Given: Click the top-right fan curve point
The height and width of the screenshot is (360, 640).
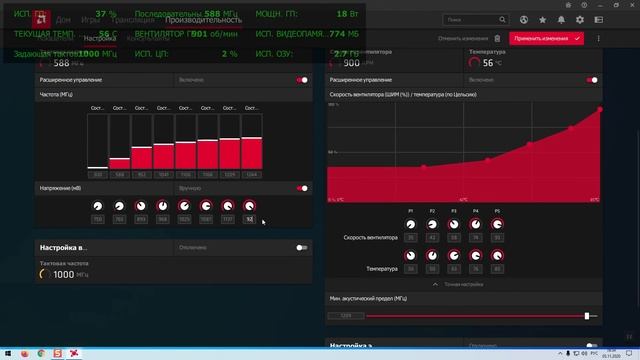Looking at the screenshot, I should (600, 109).
